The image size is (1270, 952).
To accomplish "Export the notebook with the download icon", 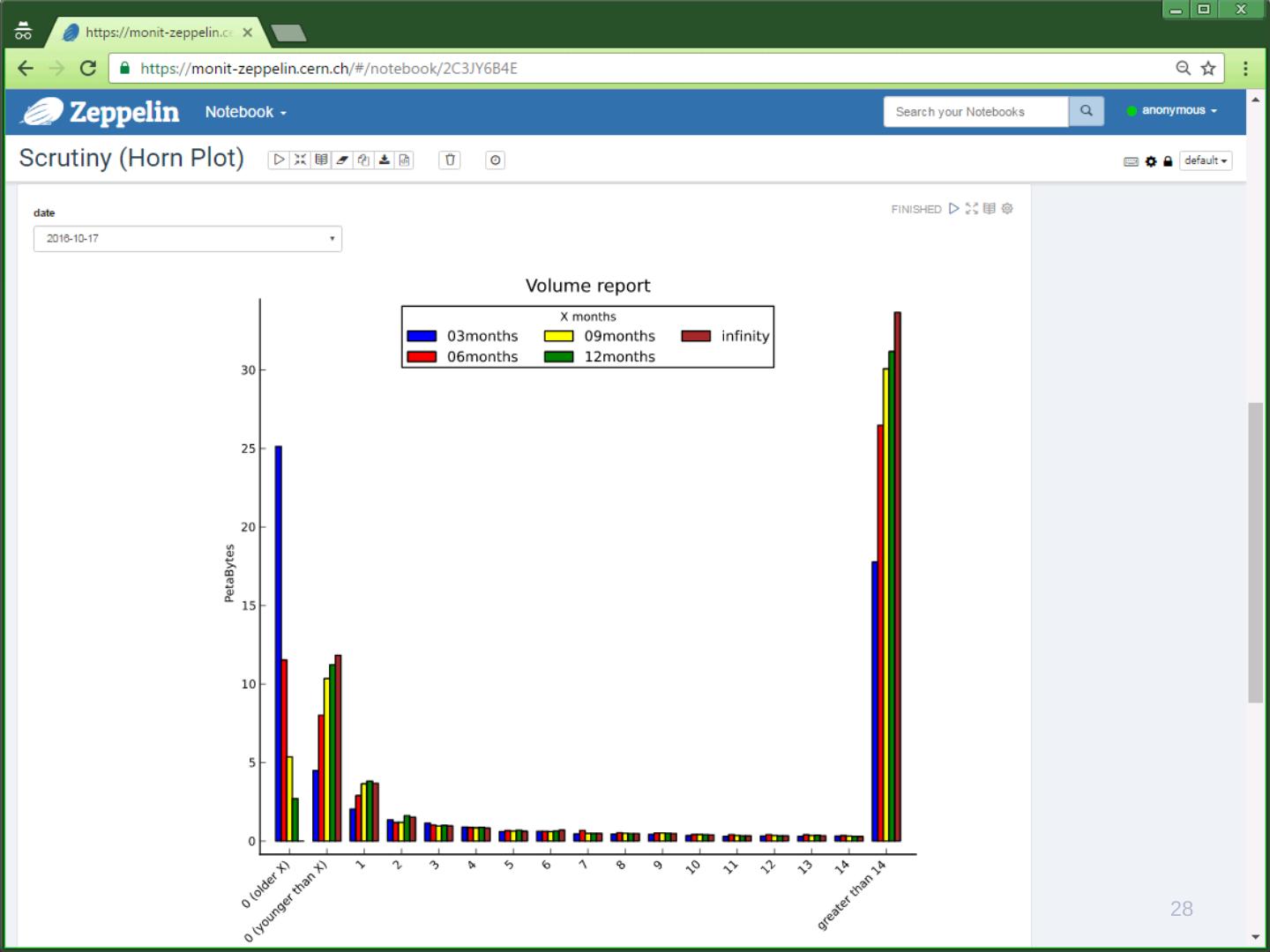I will [384, 160].
